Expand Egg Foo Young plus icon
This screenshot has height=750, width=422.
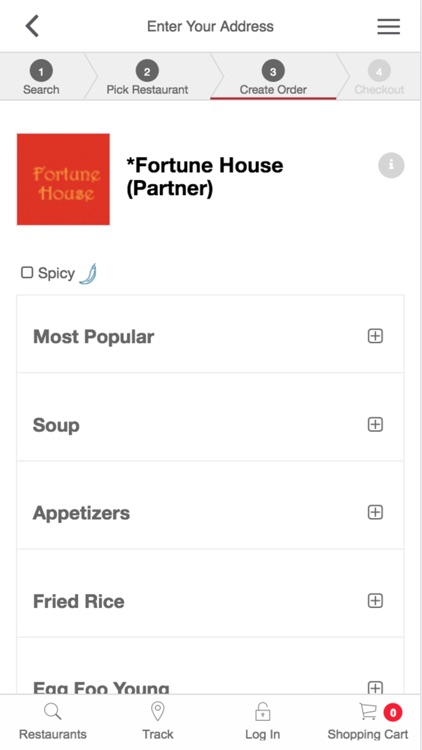pos(375,687)
